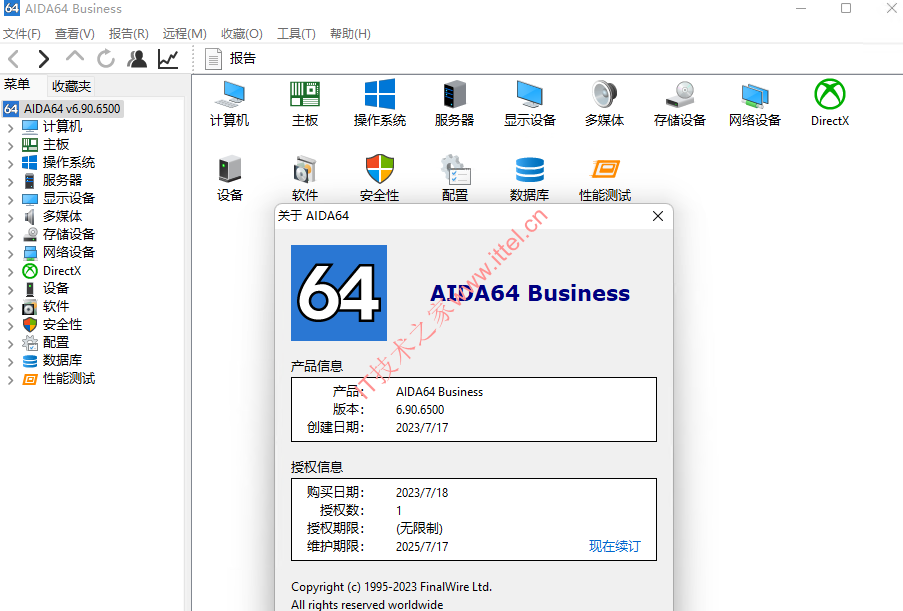This screenshot has height=611, width=903.
Task: Expand the 主板 tree node
Action: pyautogui.click(x=10, y=146)
